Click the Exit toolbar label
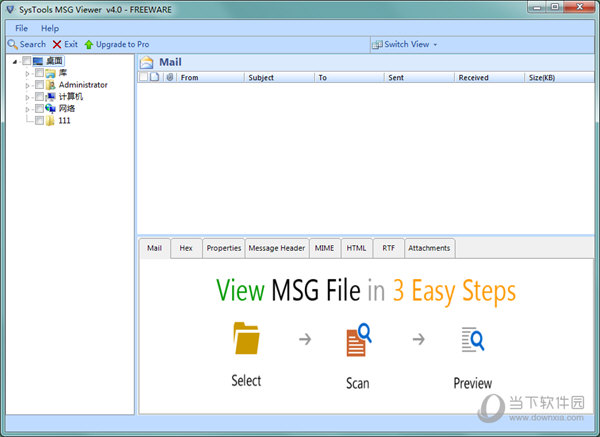600x437 pixels. 71,44
